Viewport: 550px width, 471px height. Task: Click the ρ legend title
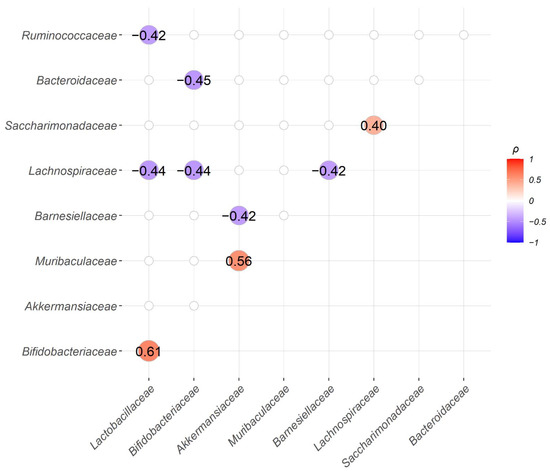[x=515, y=150]
